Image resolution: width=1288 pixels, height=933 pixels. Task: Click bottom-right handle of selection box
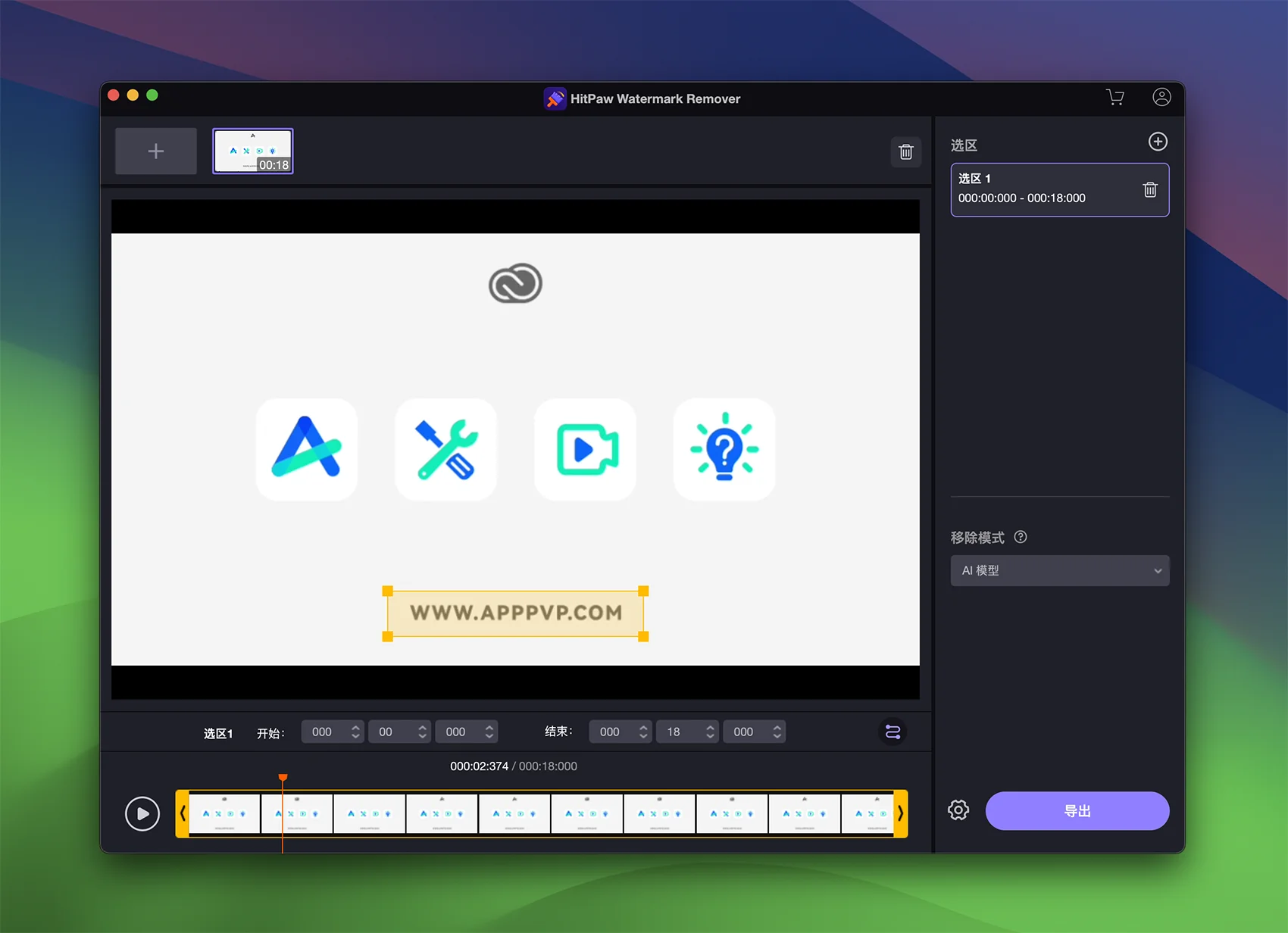point(644,637)
